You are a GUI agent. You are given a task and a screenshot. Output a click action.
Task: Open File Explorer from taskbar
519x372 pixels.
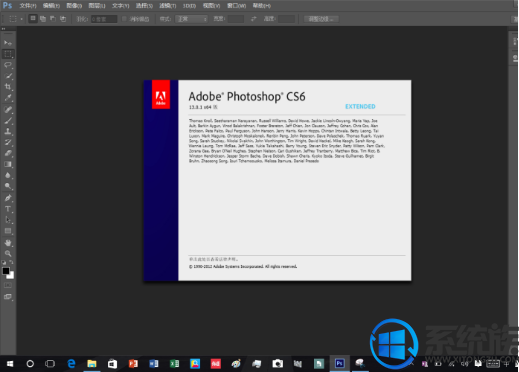(92, 364)
